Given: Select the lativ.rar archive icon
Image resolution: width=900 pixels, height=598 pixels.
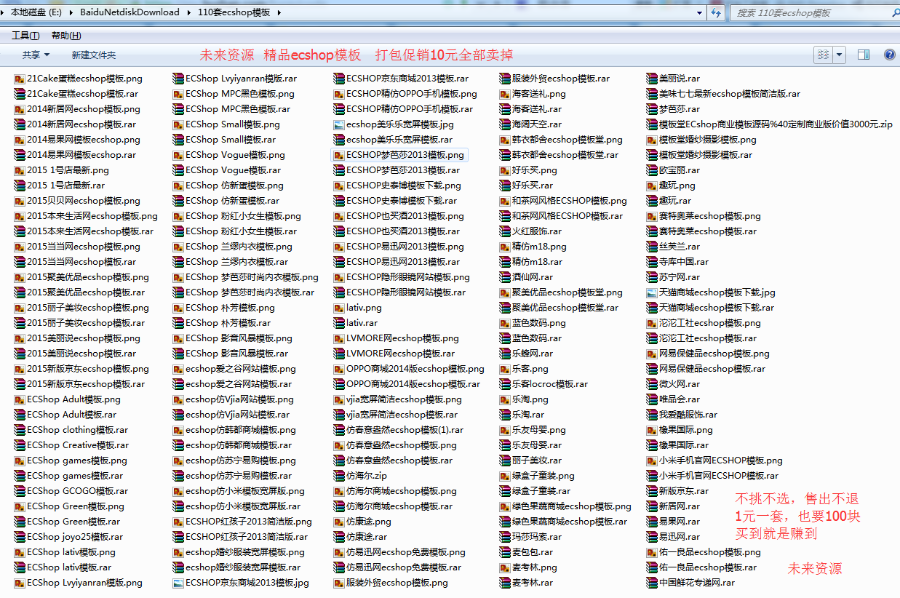Looking at the screenshot, I should coord(339,323).
